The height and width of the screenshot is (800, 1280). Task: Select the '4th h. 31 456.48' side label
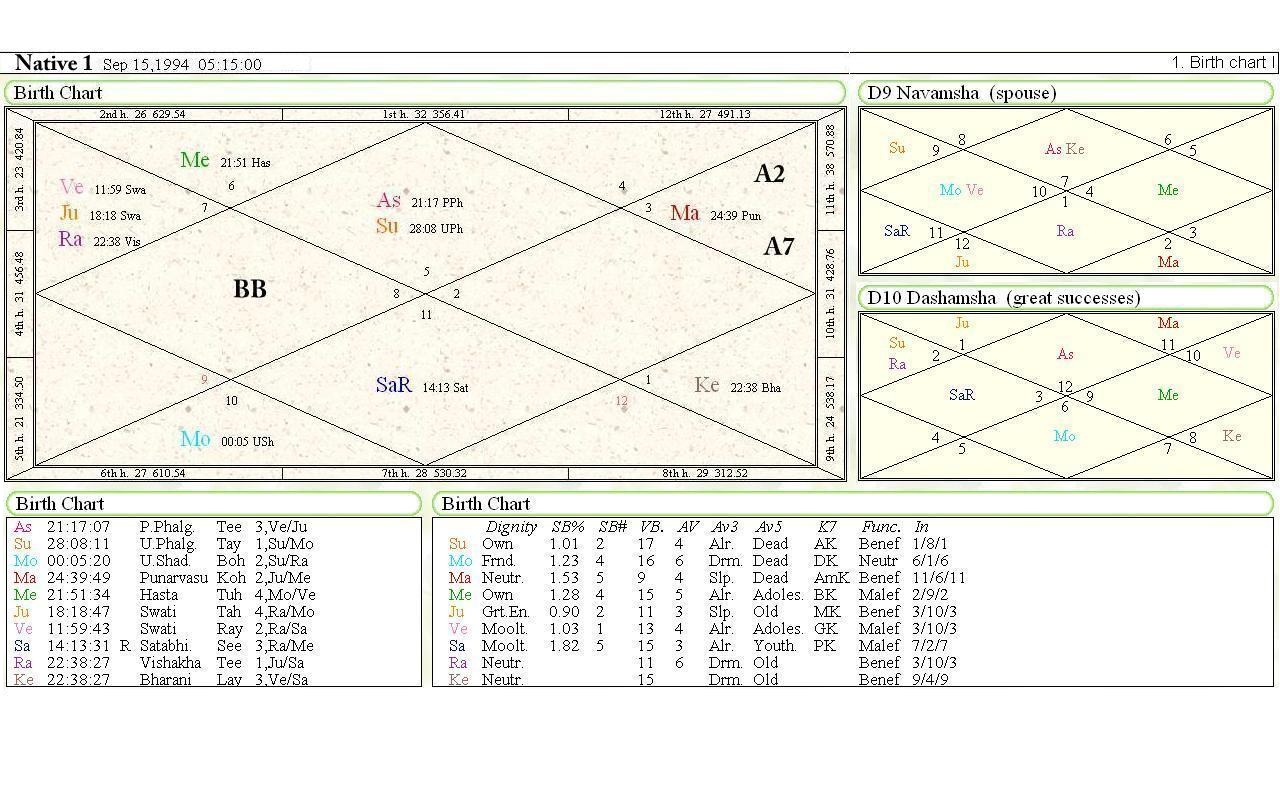20,293
